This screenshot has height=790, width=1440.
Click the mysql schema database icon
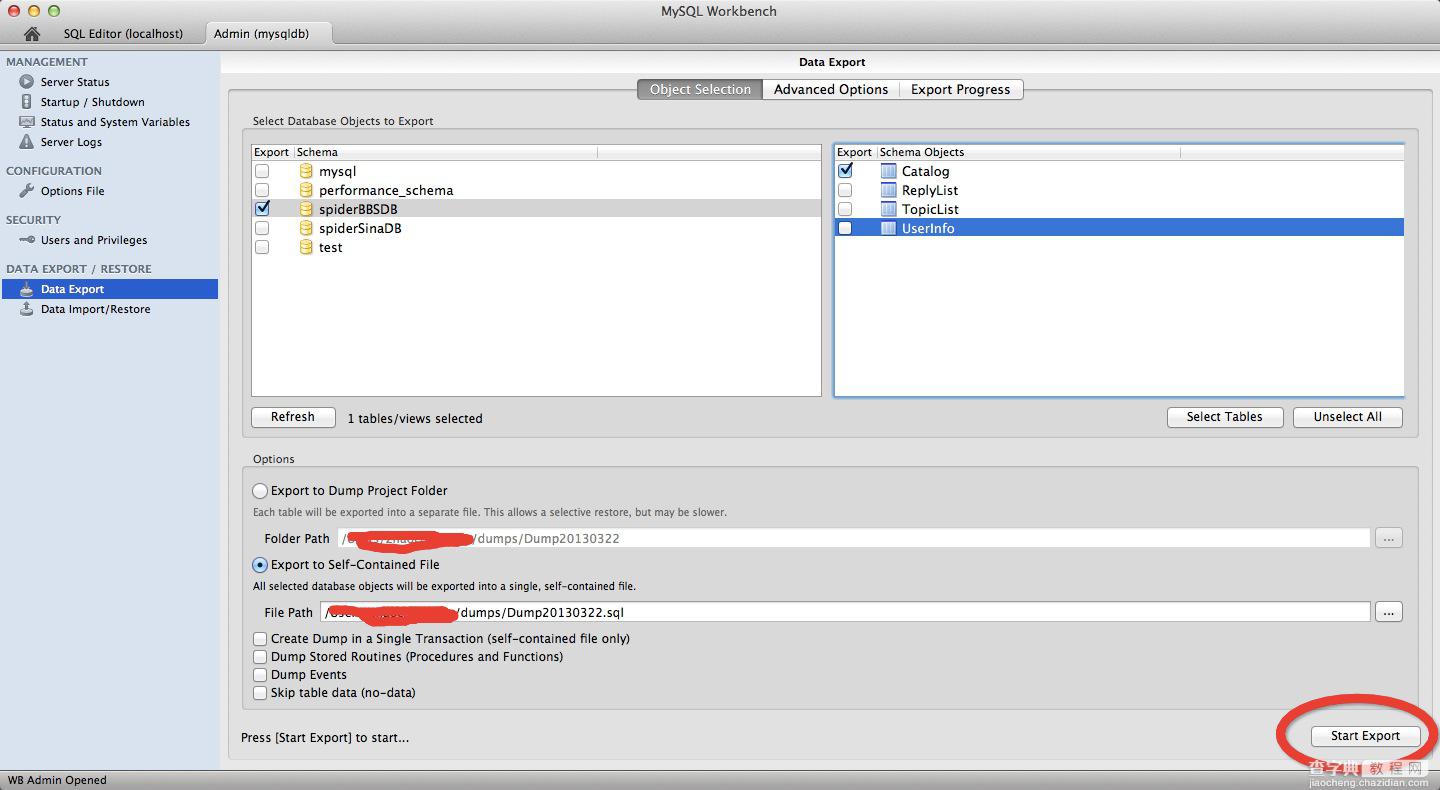(x=306, y=171)
